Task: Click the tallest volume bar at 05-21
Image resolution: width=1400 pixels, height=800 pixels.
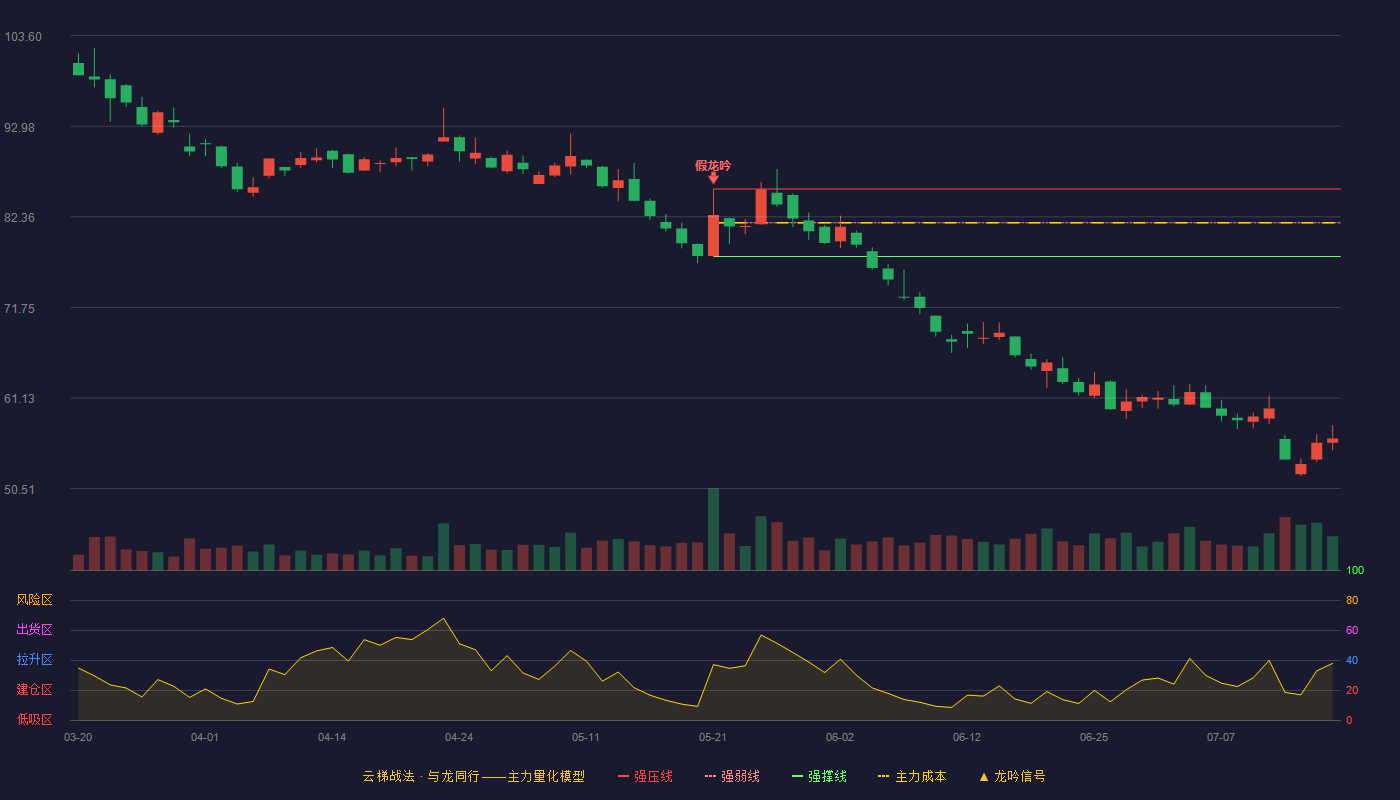Action: (713, 529)
